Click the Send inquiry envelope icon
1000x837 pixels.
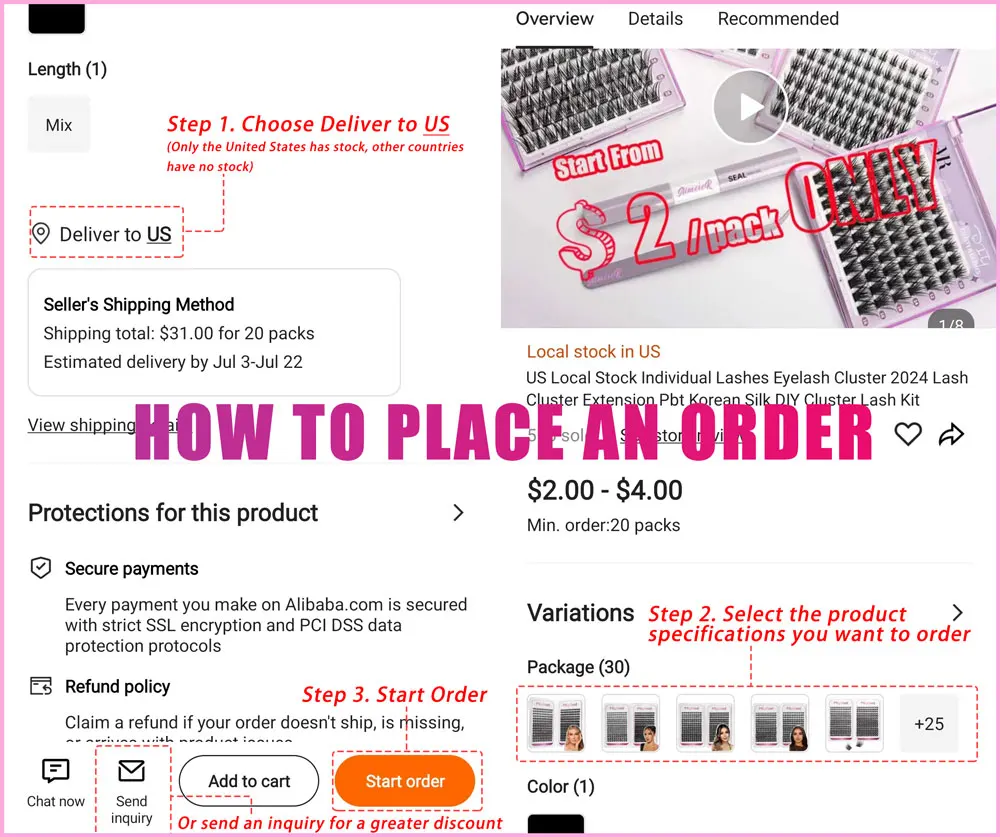[131, 771]
